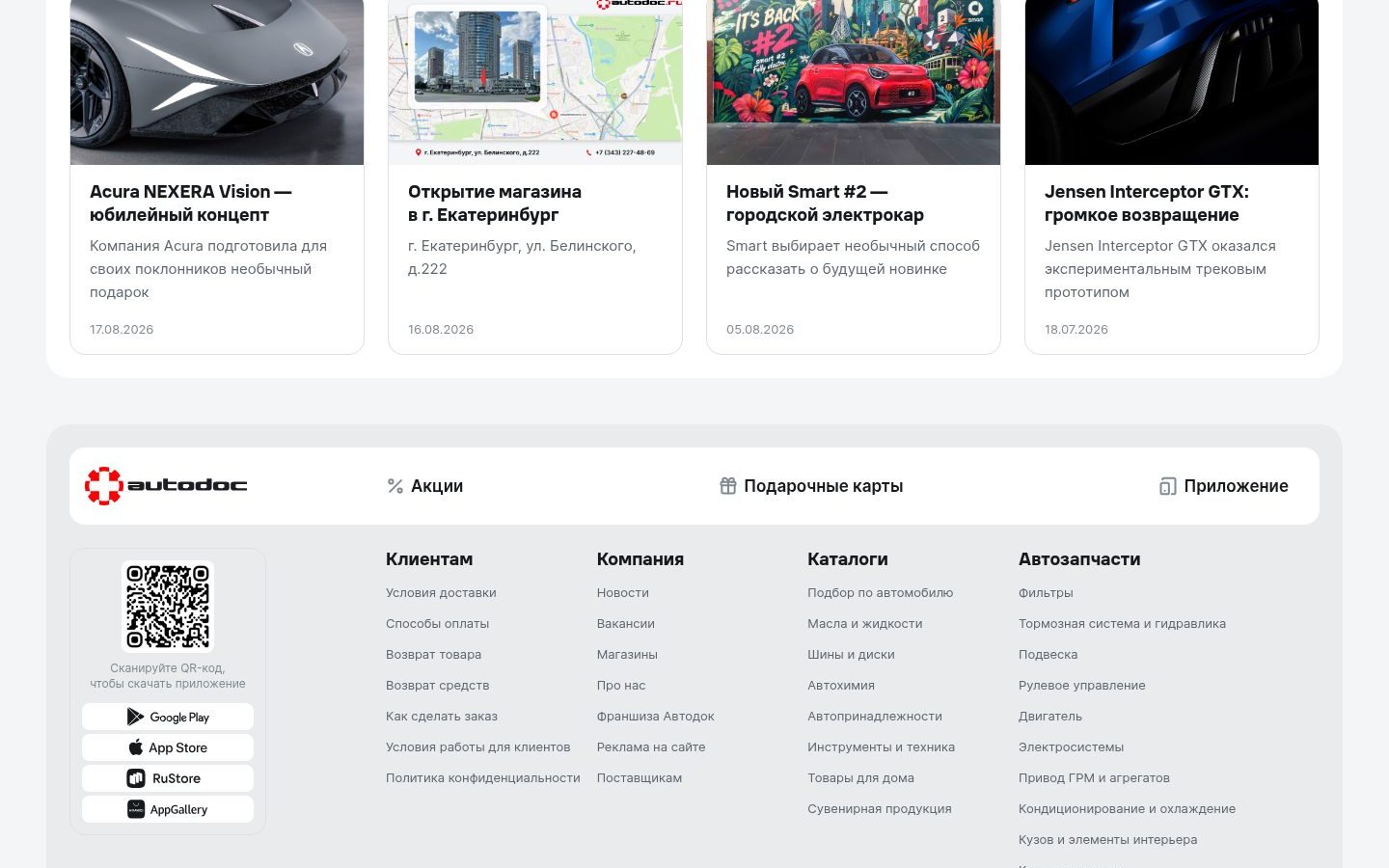Click the QR code image
The image size is (1389, 868).
(x=168, y=607)
